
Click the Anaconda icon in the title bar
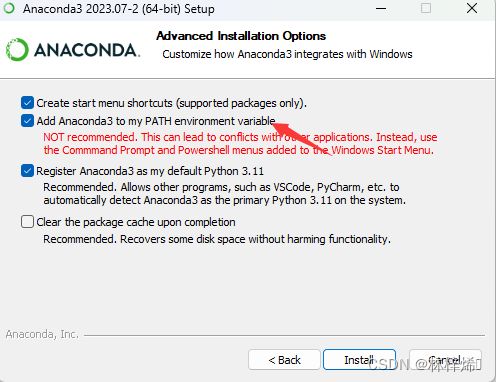point(9,8)
